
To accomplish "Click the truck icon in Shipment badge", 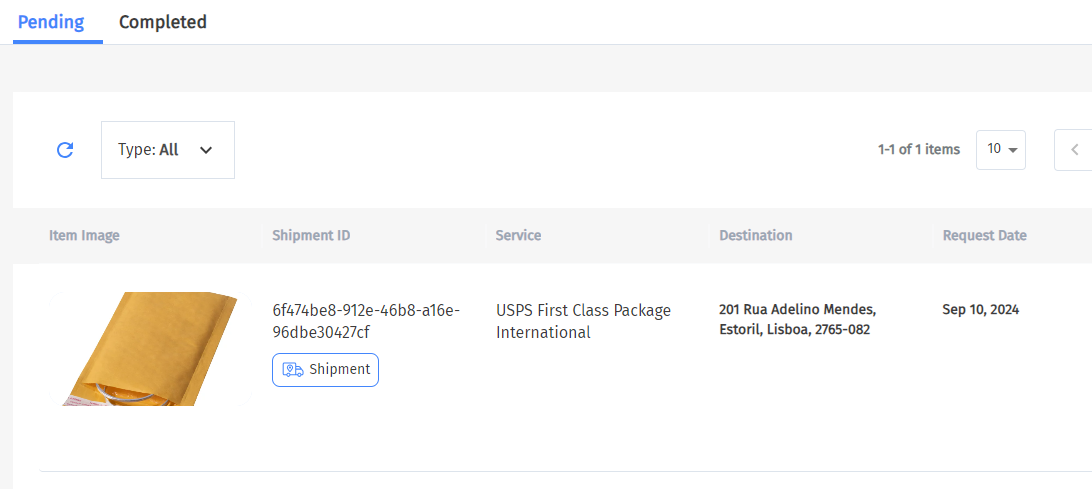I will pos(293,370).
